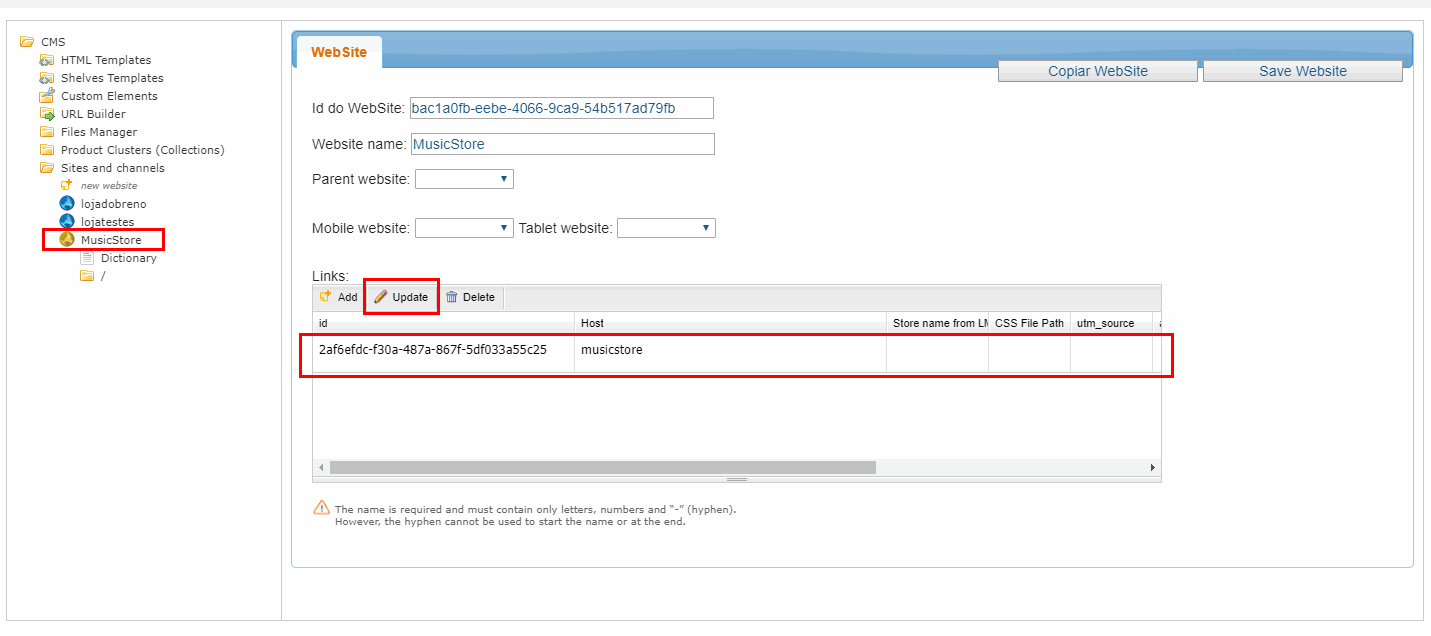Click the Website name input field
The width and height of the screenshot is (1431, 636).
pos(562,144)
